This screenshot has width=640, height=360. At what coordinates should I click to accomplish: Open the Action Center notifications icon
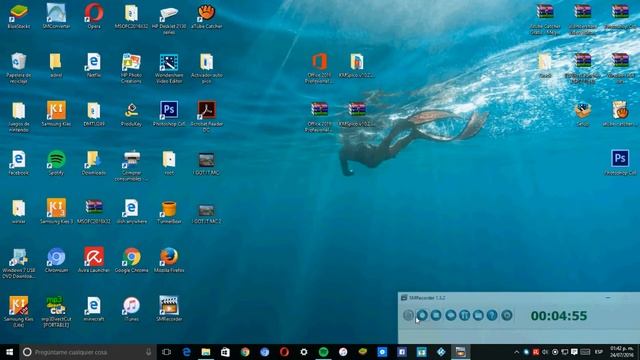[x=574, y=352]
